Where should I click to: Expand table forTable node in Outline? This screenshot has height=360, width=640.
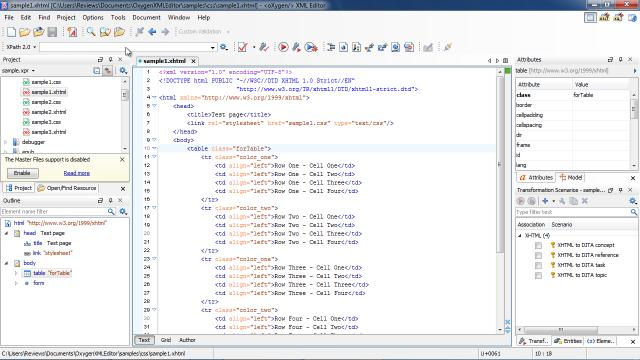tap(16, 273)
